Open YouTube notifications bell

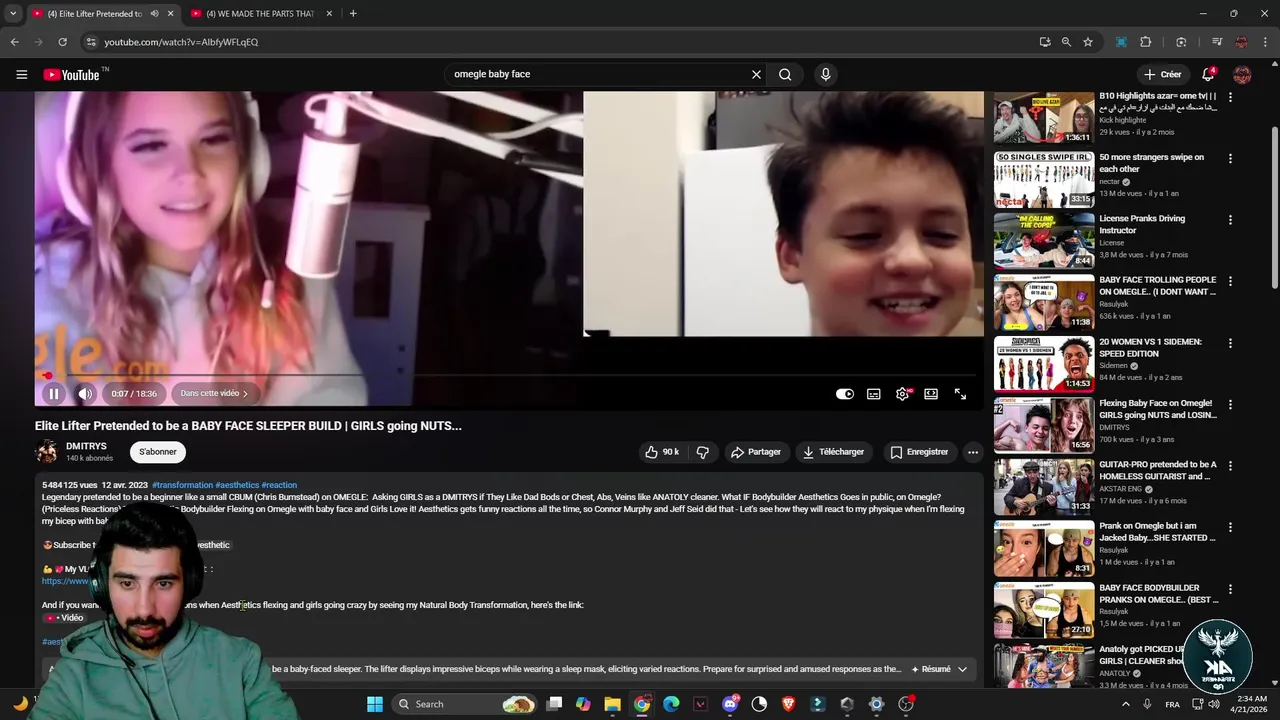pos(1208,74)
